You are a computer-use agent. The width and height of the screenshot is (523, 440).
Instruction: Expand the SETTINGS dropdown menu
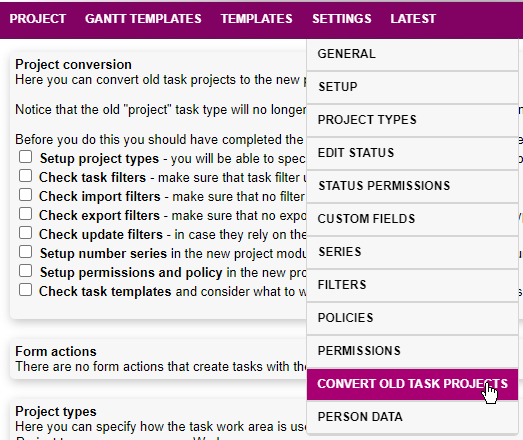click(342, 19)
